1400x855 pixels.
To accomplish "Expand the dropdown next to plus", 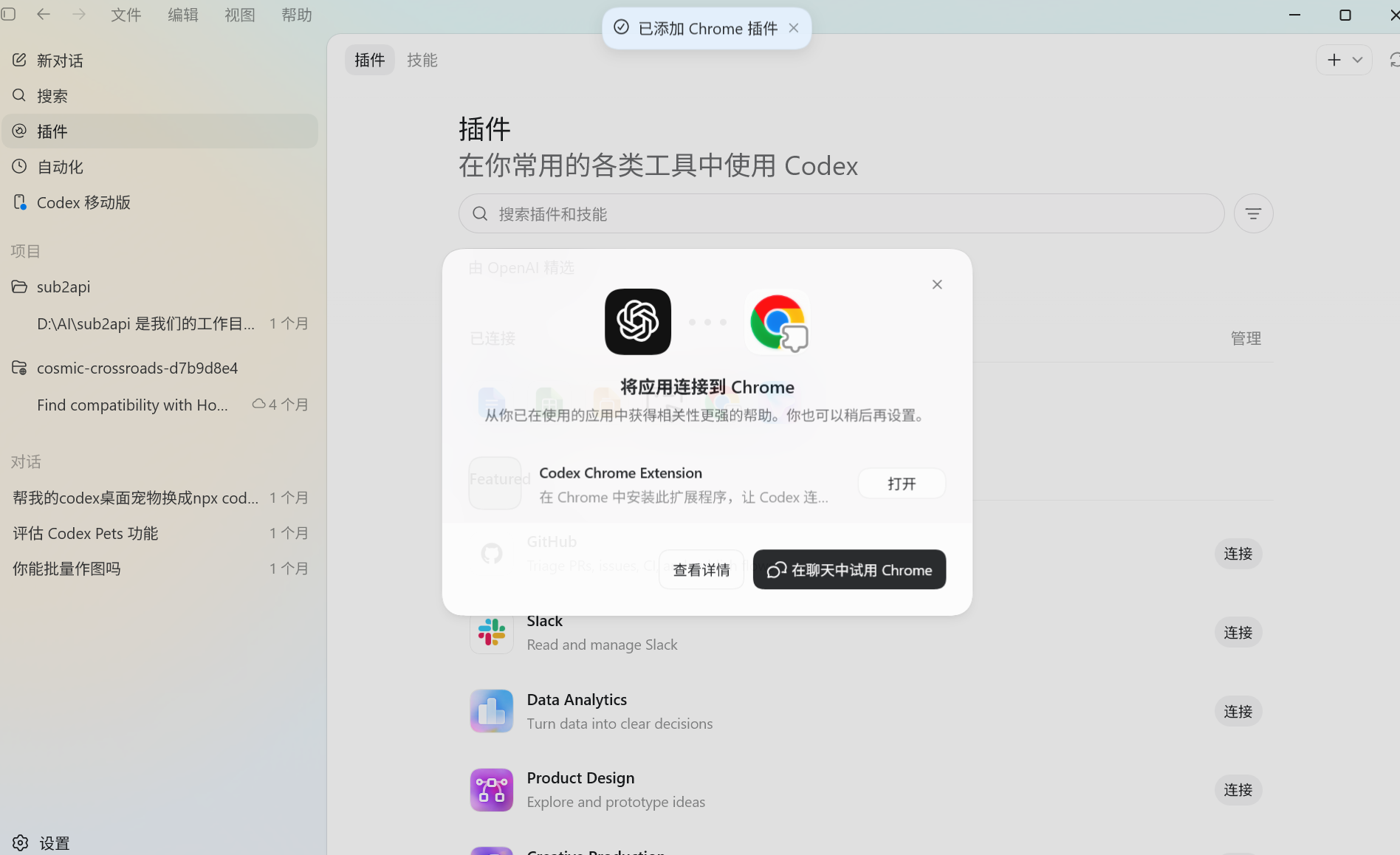I will click(1357, 60).
